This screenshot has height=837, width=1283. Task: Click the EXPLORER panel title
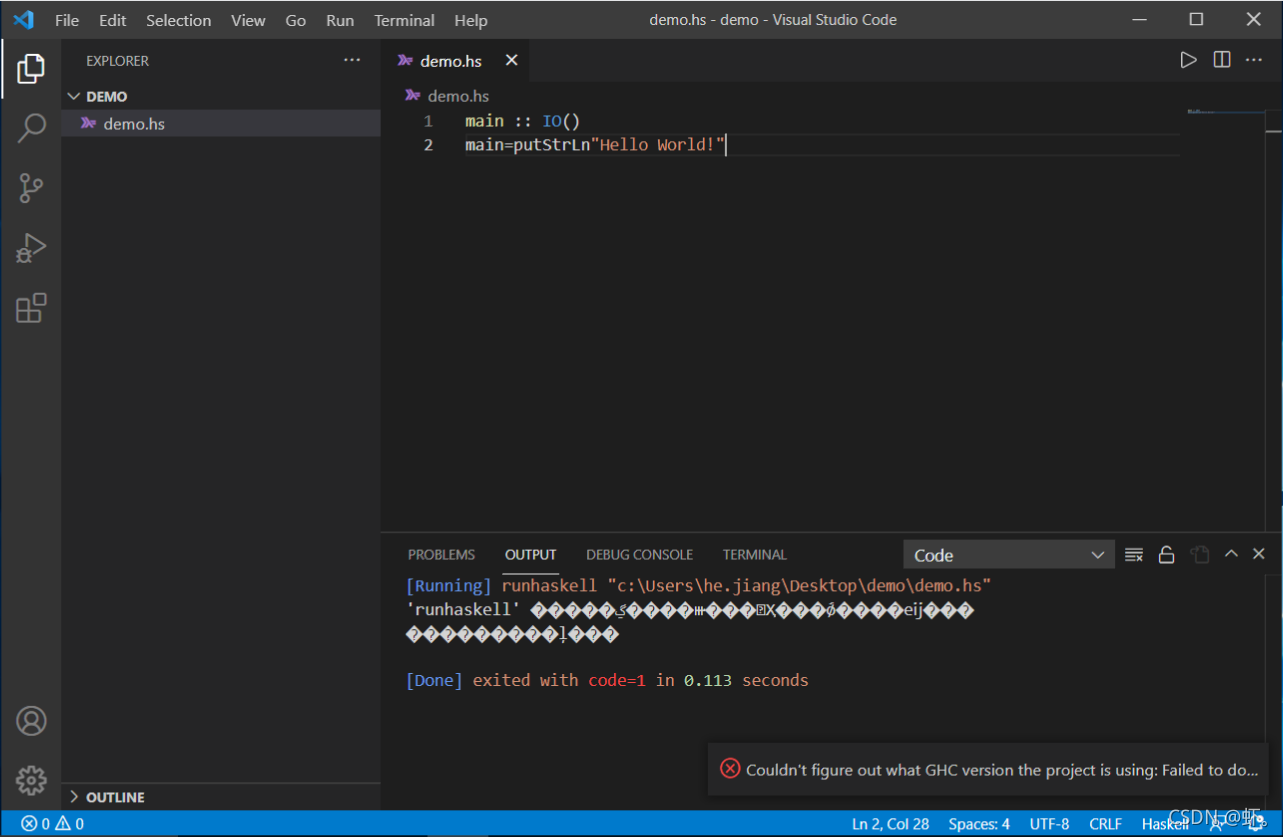117,61
